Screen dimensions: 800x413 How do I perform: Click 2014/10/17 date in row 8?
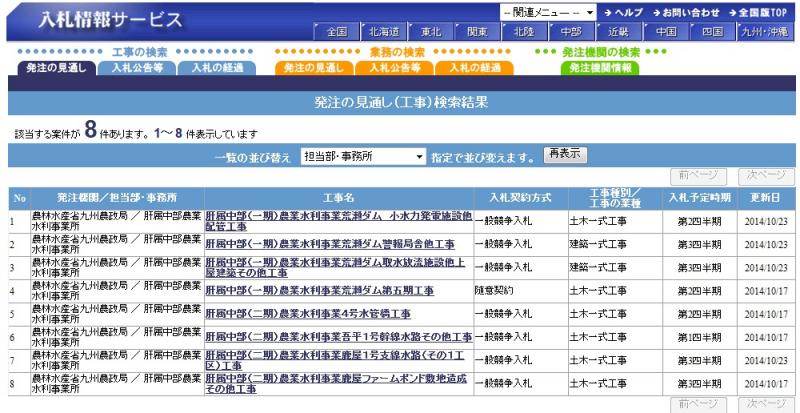pyautogui.click(x=766, y=384)
